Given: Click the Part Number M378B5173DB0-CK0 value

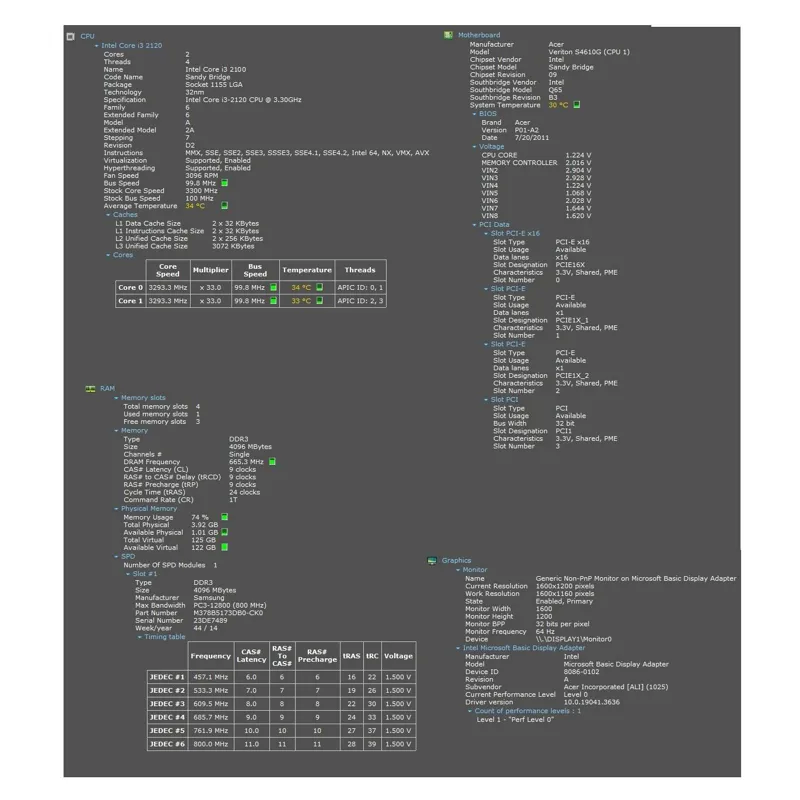Looking at the screenshot, I should tap(228, 613).
